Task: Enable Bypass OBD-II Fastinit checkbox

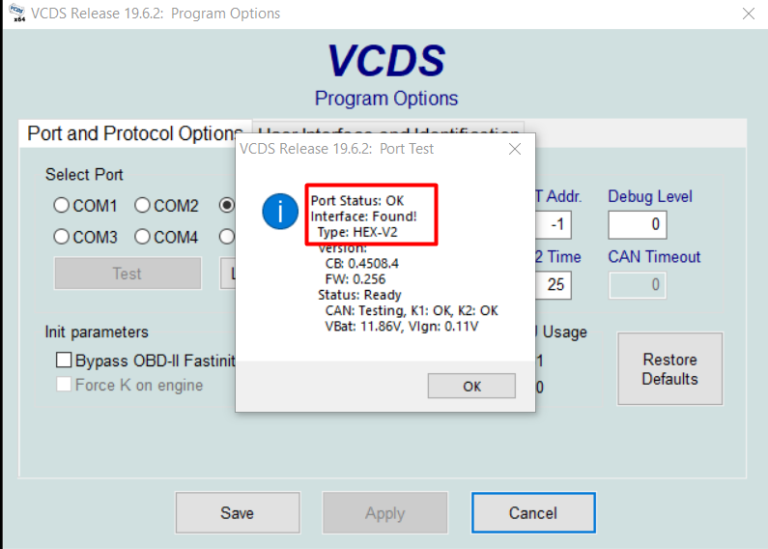Action: [64, 360]
